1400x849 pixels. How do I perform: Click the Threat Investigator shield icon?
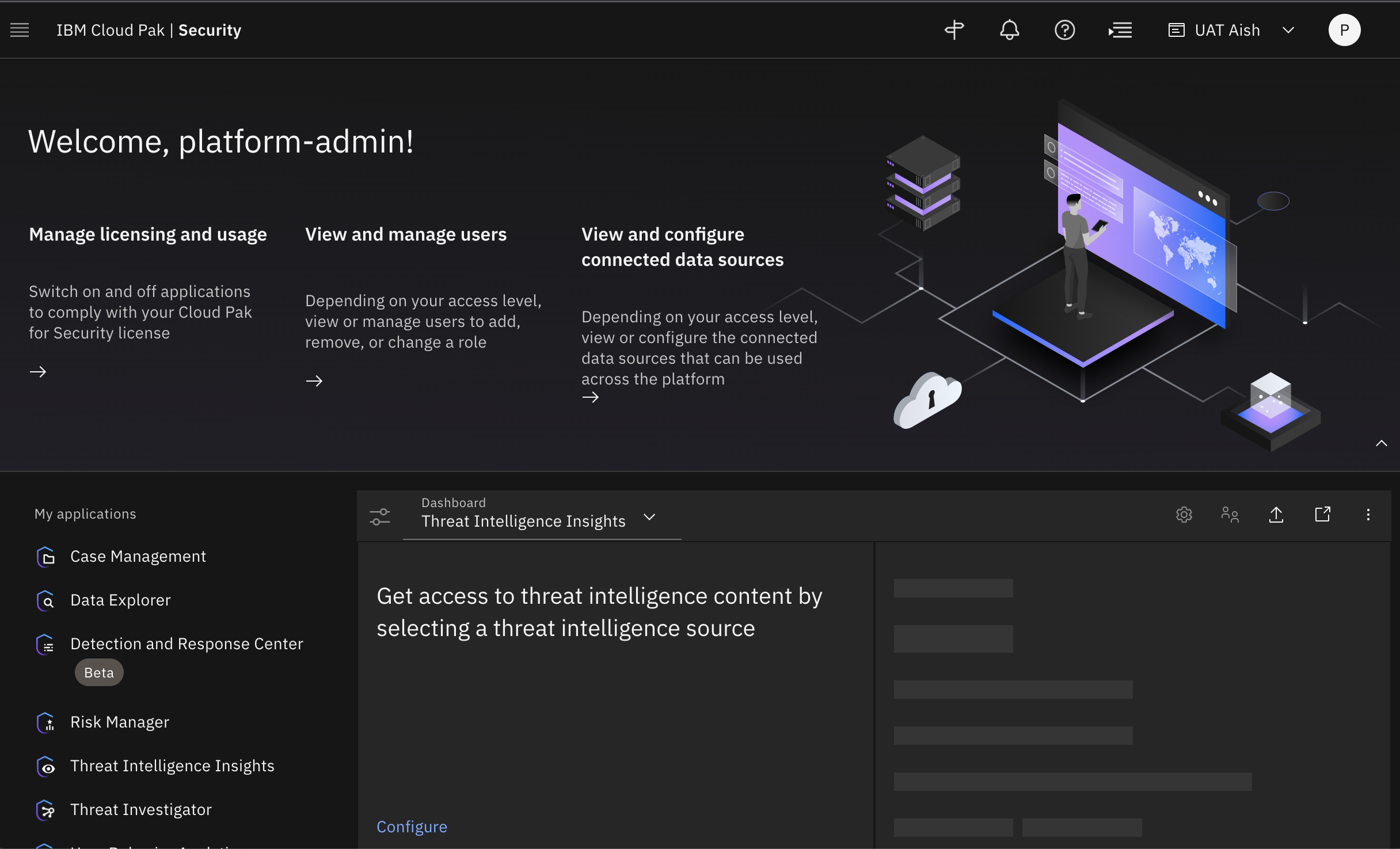pyautogui.click(x=46, y=810)
